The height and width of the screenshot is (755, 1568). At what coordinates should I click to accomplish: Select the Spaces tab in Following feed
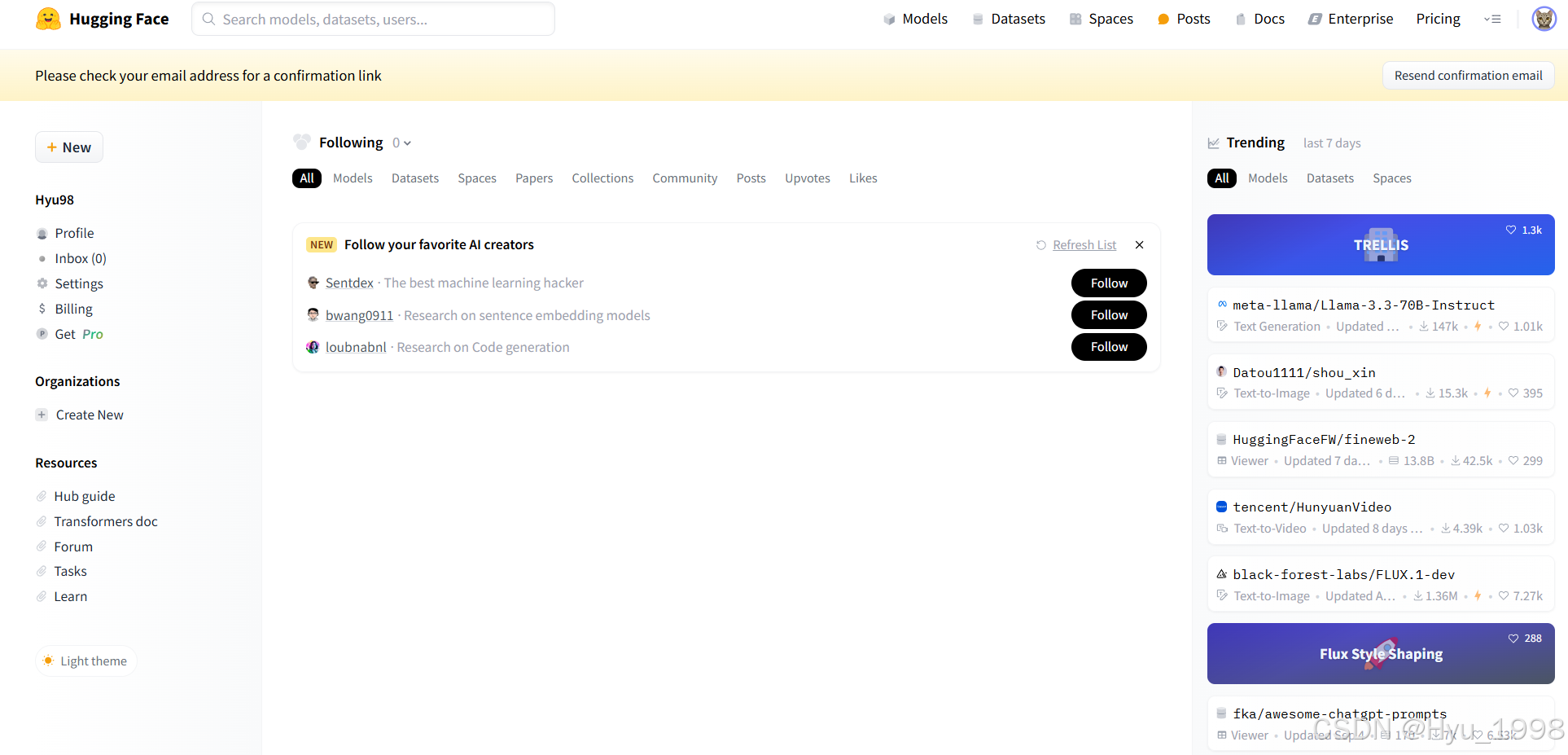[477, 178]
